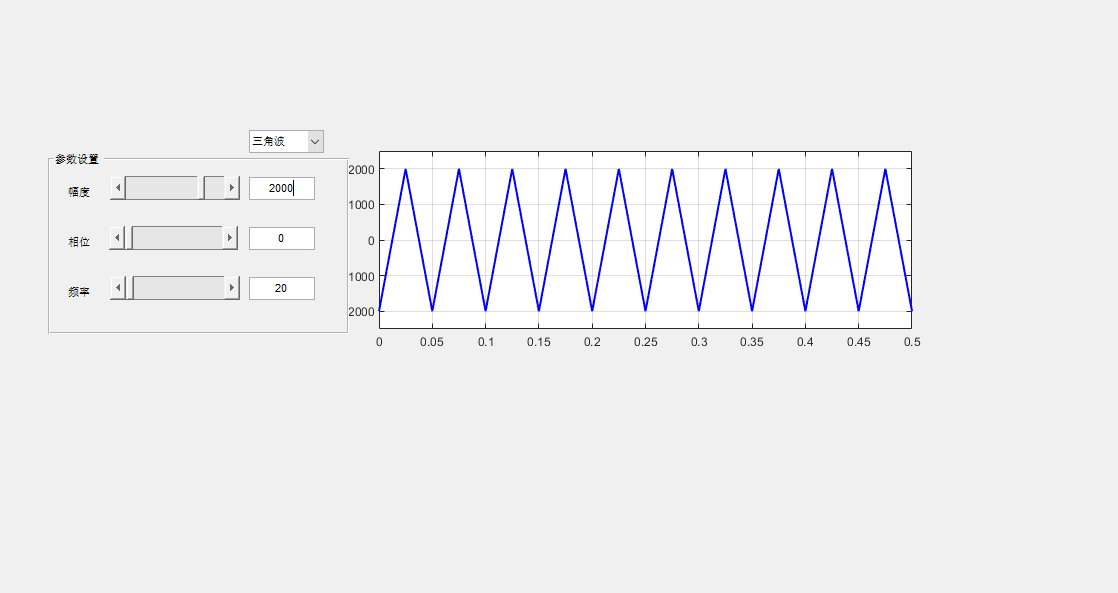Focus the 相位 value field showing 0
Image resolution: width=1118 pixels, height=593 pixels.
pos(282,238)
